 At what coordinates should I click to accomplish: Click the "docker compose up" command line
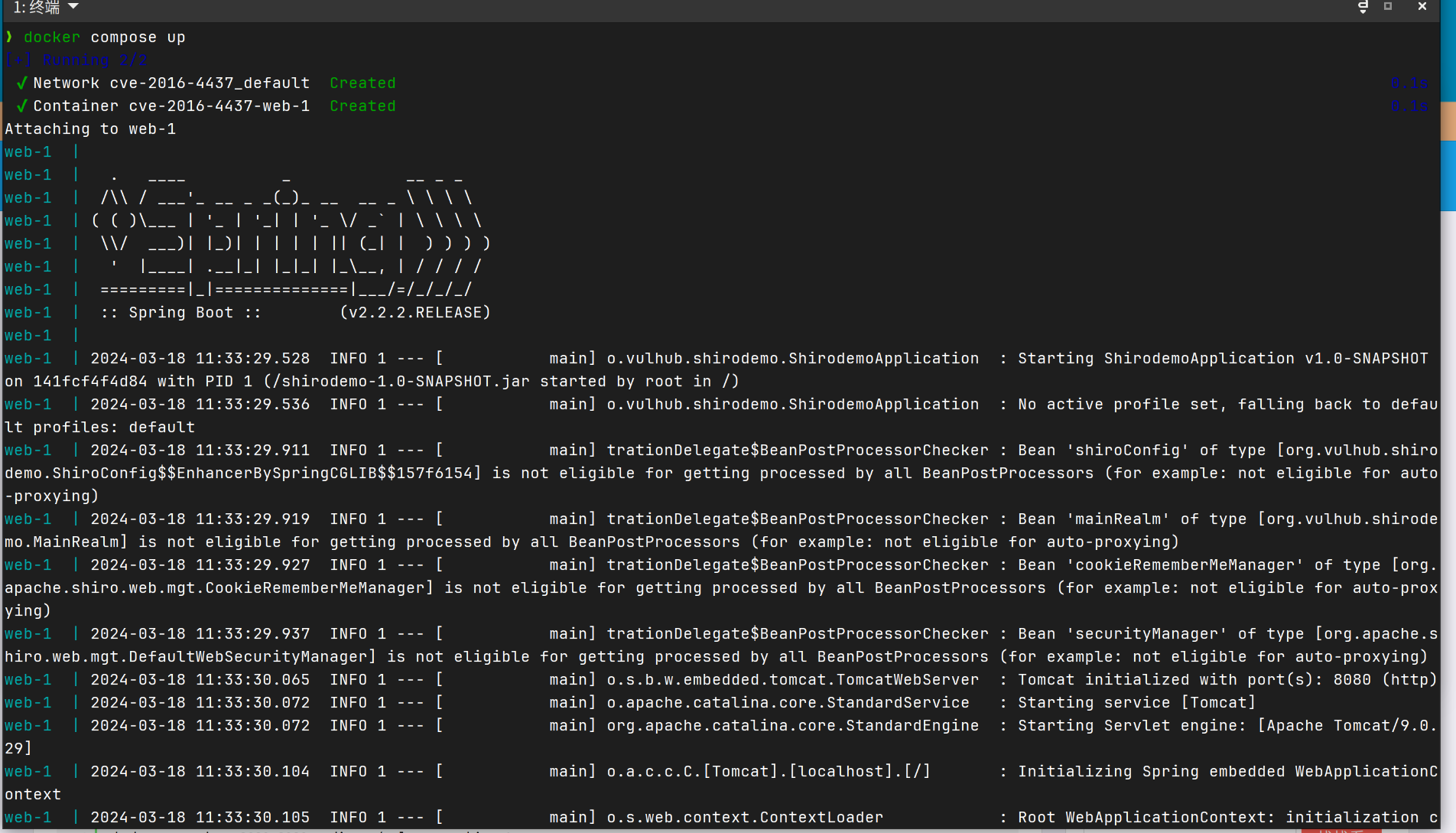104,37
